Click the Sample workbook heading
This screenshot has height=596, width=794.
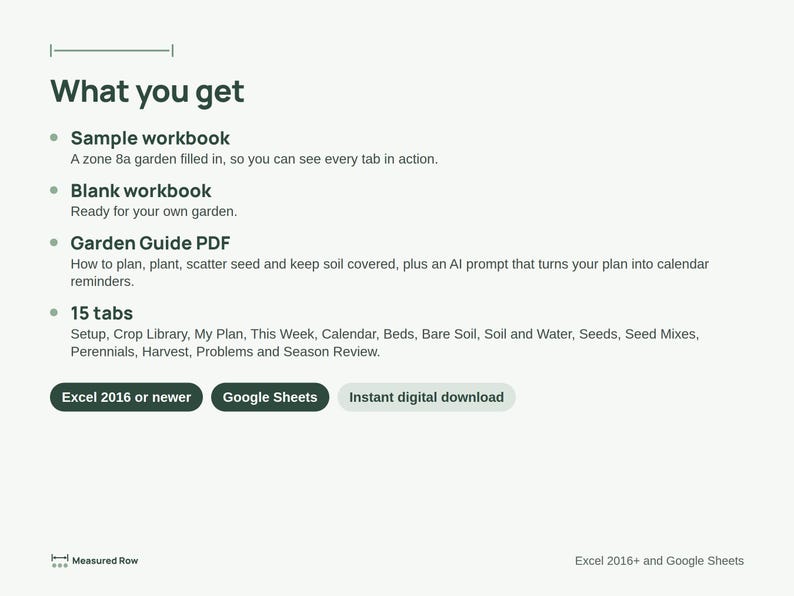[x=150, y=138]
